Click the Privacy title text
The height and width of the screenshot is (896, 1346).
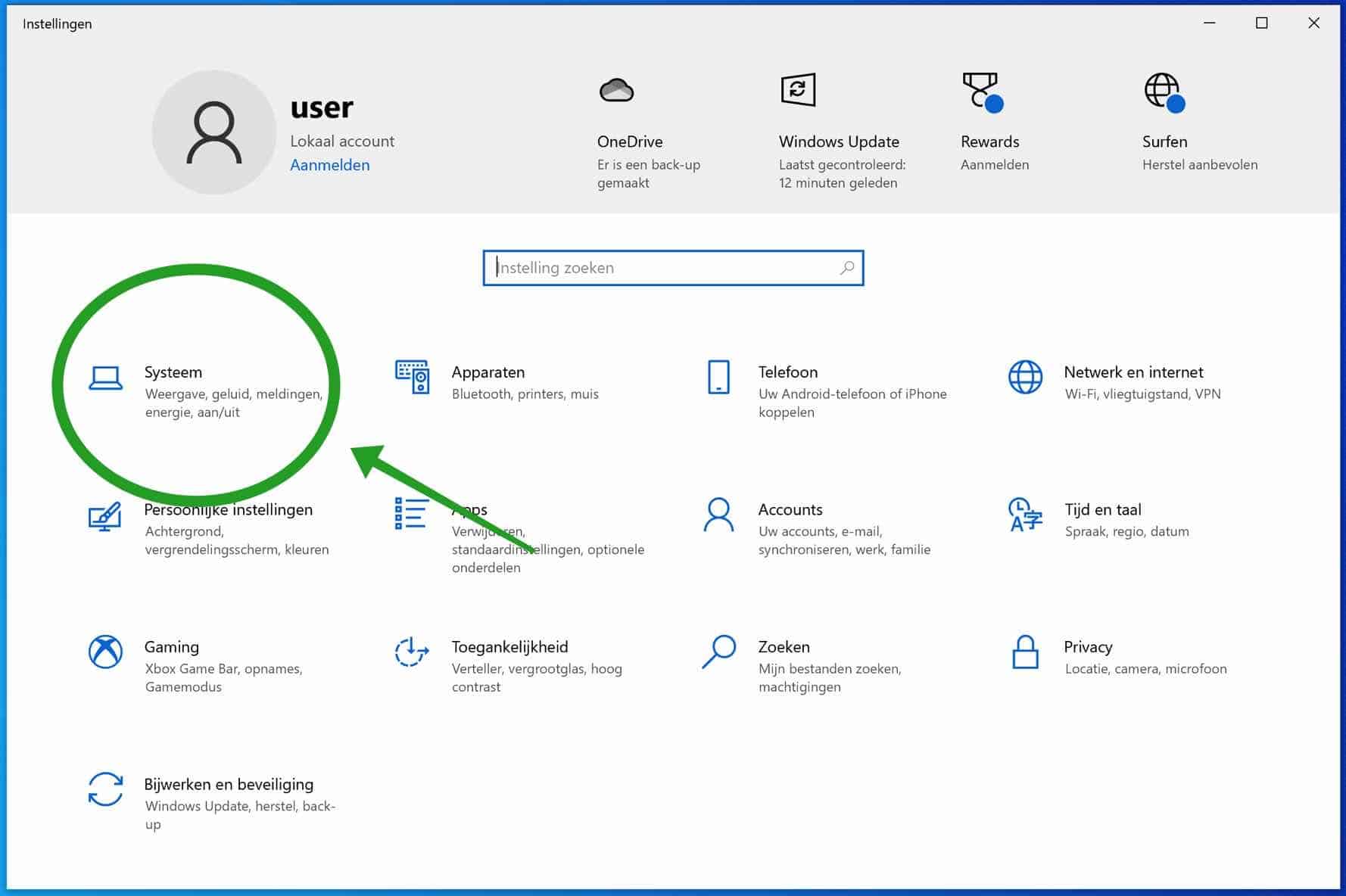pos(1088,647)
